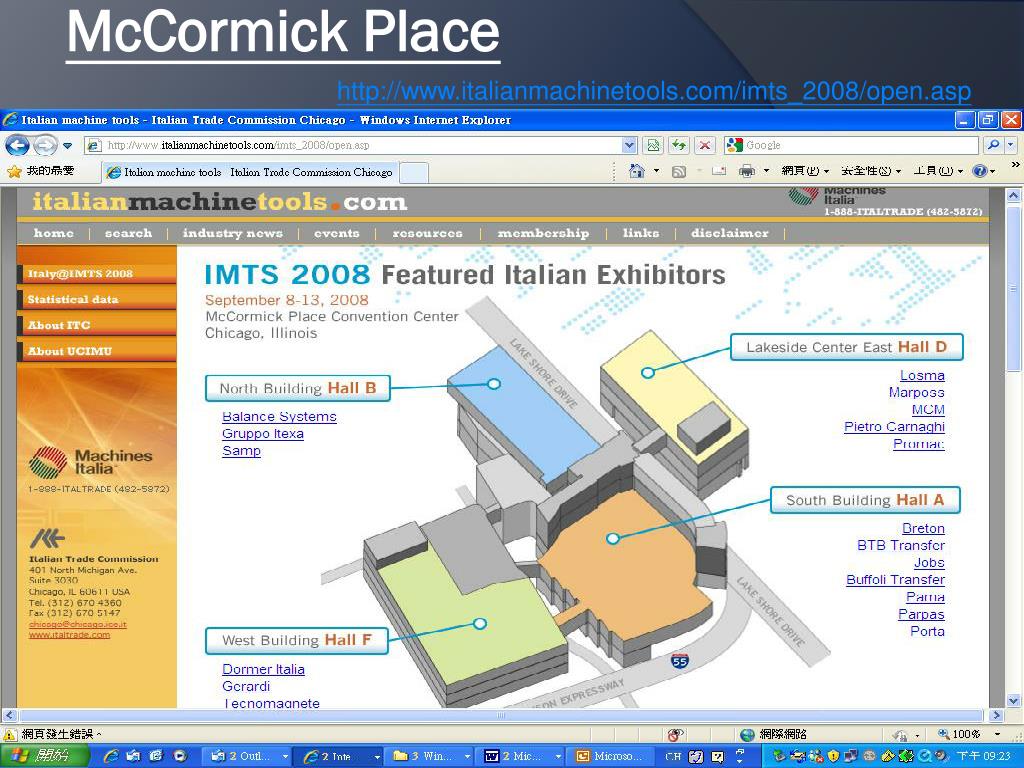1024x768 pixels.
Task: Open the Dormer Italia exhibitor link
Action: [263, 669]
